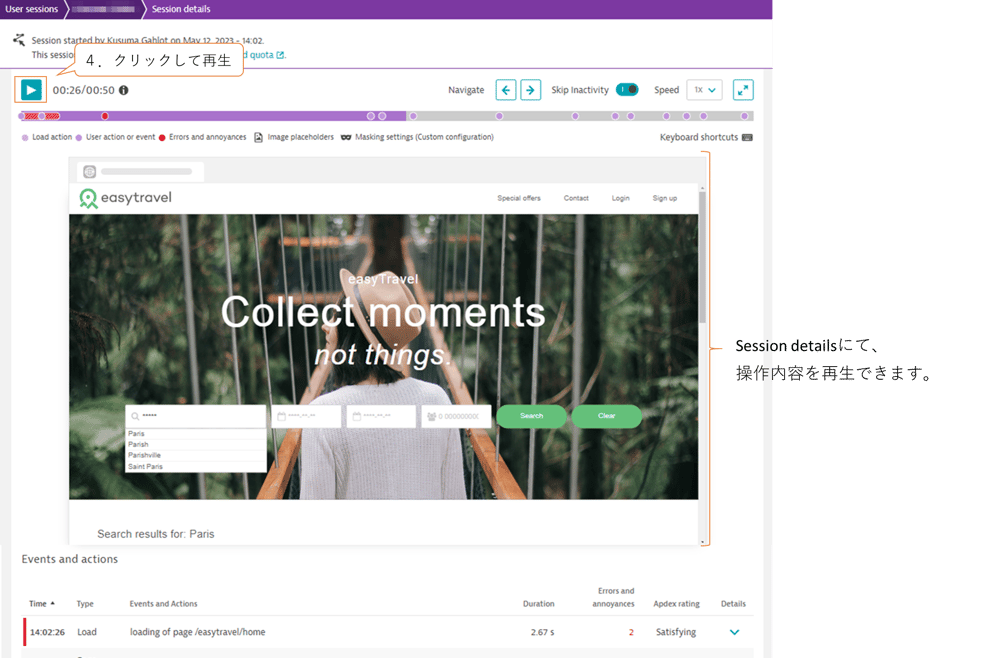Open Special offers in replayed page
The width and height of the screenshot is (1000, 658).
click(x=518, y=198)
